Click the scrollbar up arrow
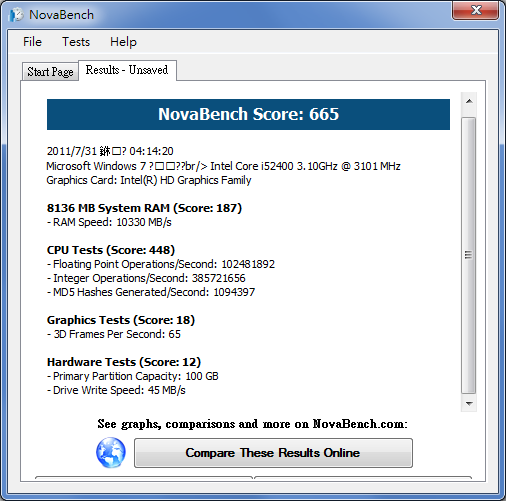 click(x=469, y=101)
